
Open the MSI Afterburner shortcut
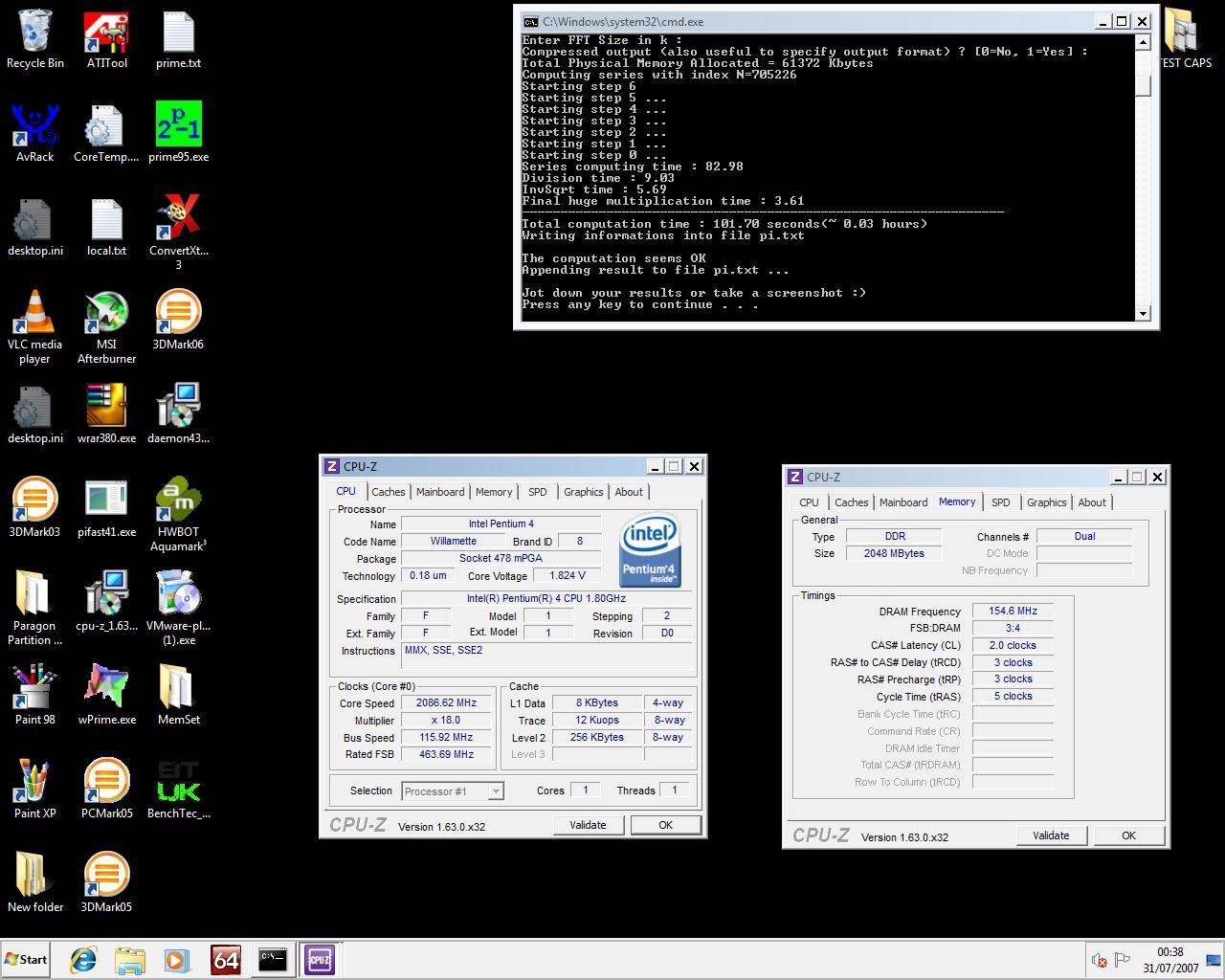click(106, 326)
